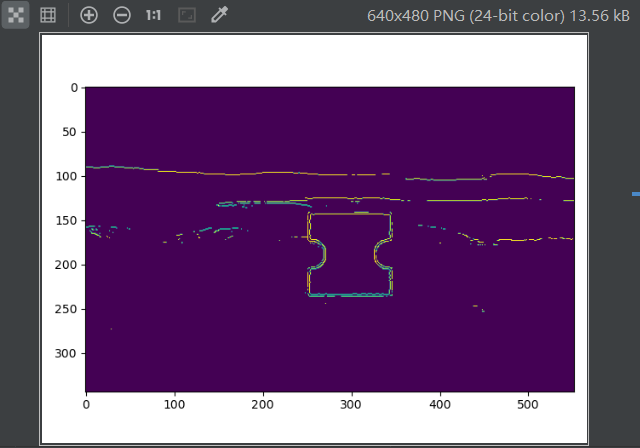Screen dimensions: 640x448
Task: Click the y-axis tick label 200
Action: click(68, 265)
